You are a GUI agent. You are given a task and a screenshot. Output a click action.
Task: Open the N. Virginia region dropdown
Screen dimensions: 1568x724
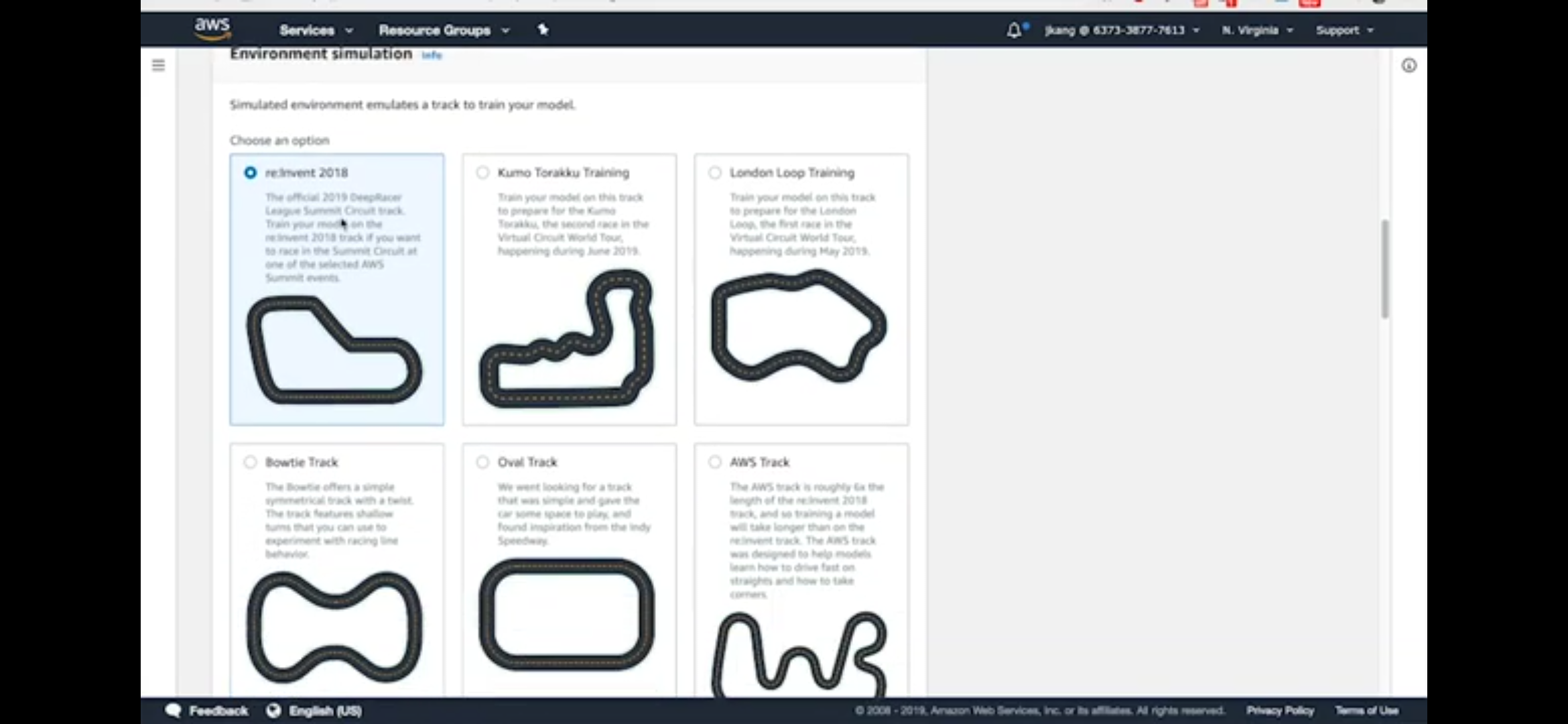point(1257,30)
